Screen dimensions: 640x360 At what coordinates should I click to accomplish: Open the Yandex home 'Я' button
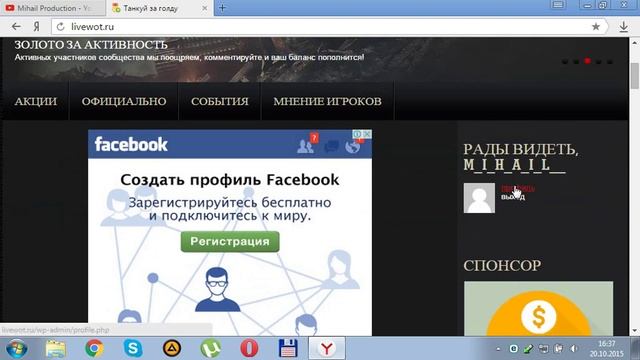37,27
